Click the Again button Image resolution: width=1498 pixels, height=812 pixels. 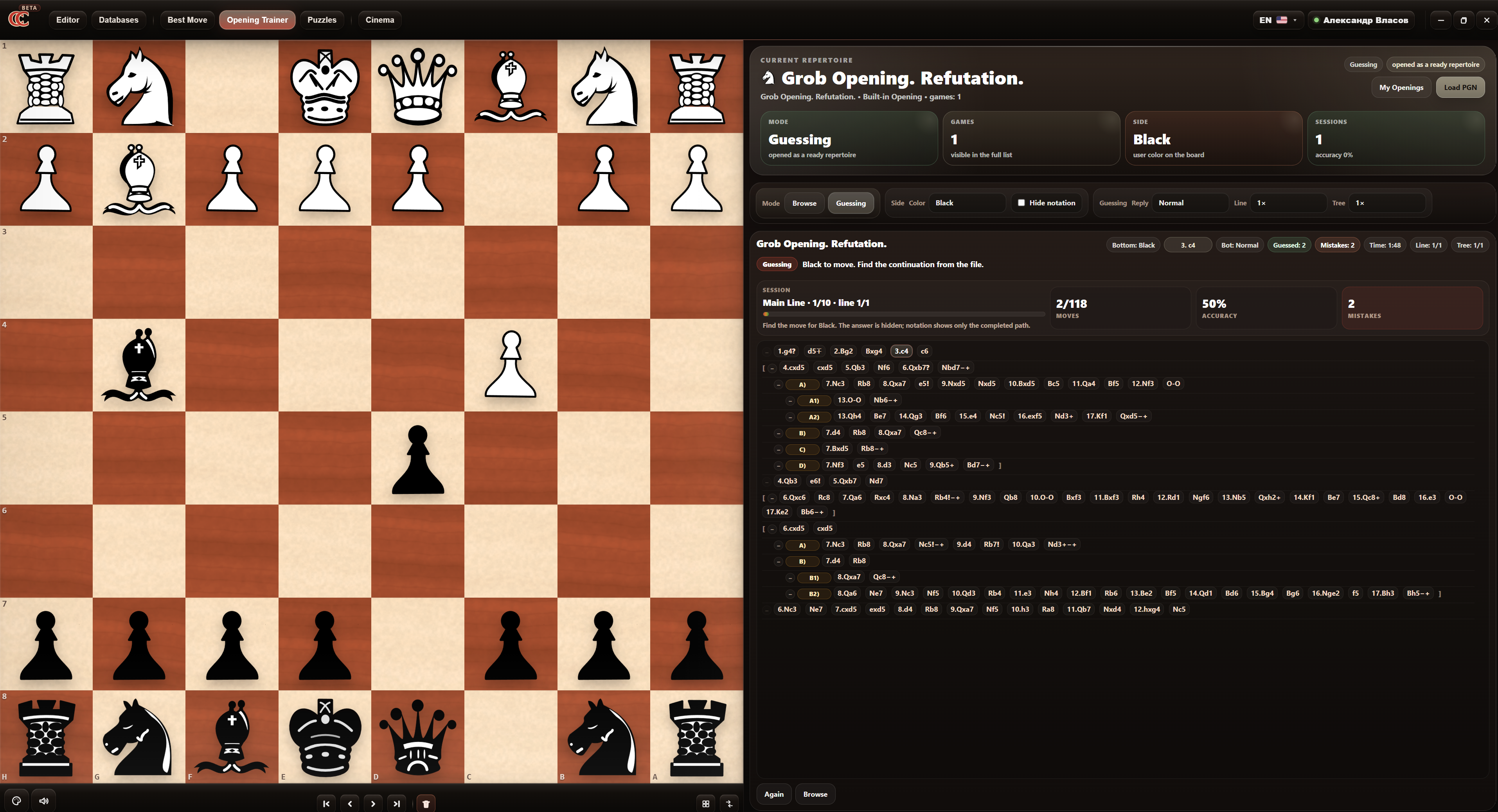coord(773,794)
